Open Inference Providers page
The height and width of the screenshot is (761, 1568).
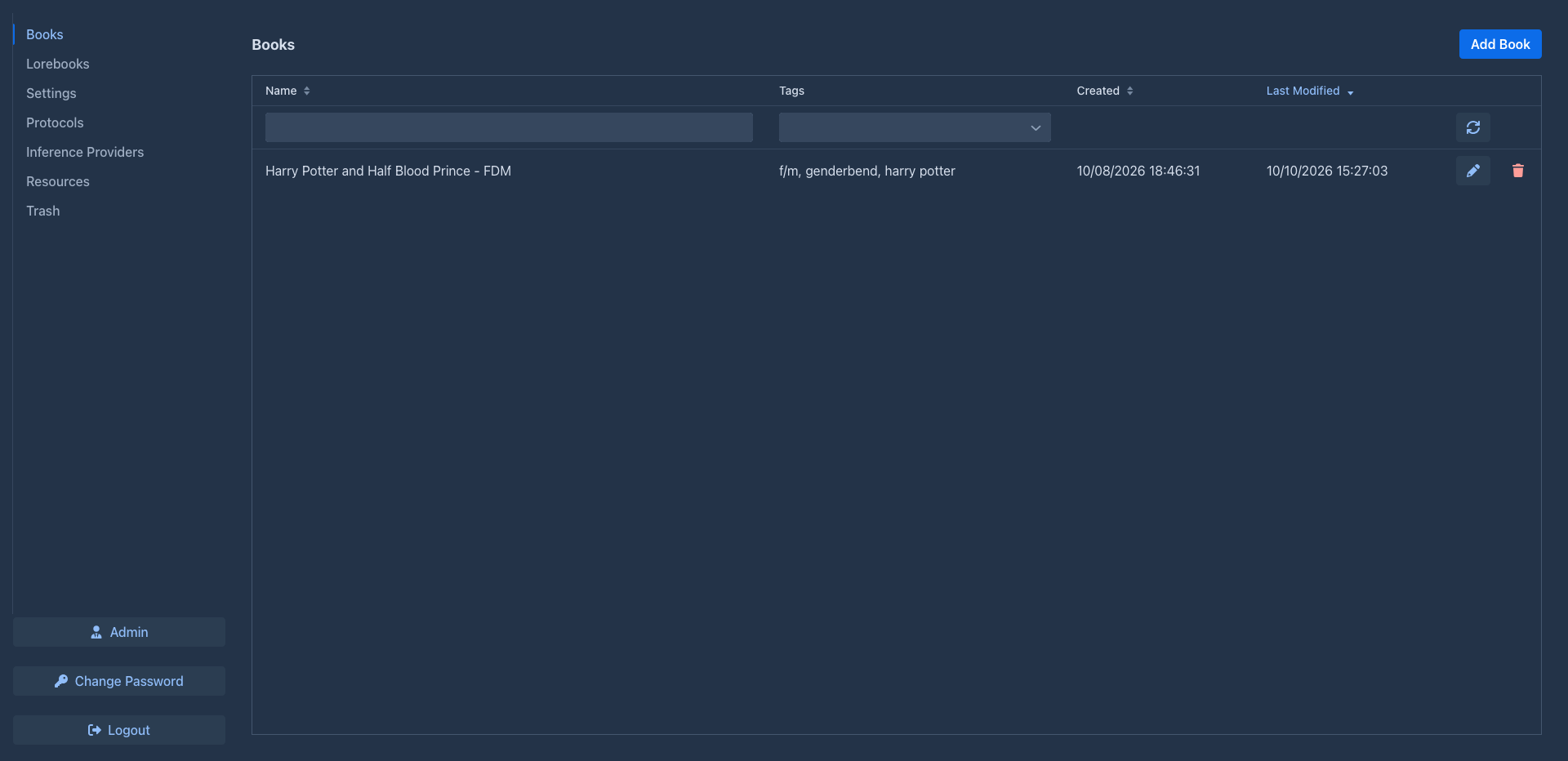(x=85, y=152)
